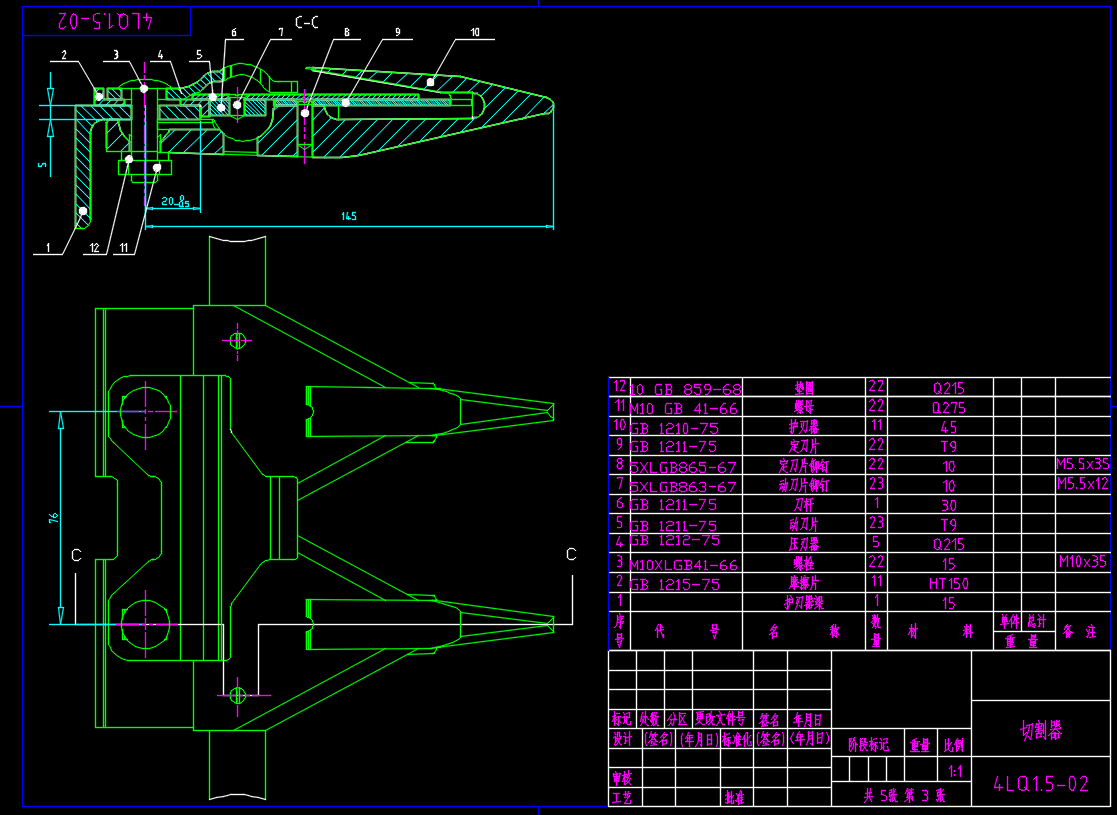Click the part name 垫圈 in row 12
The height and width of the screenshot is (815, 1117).
click(x=804, y=388)
